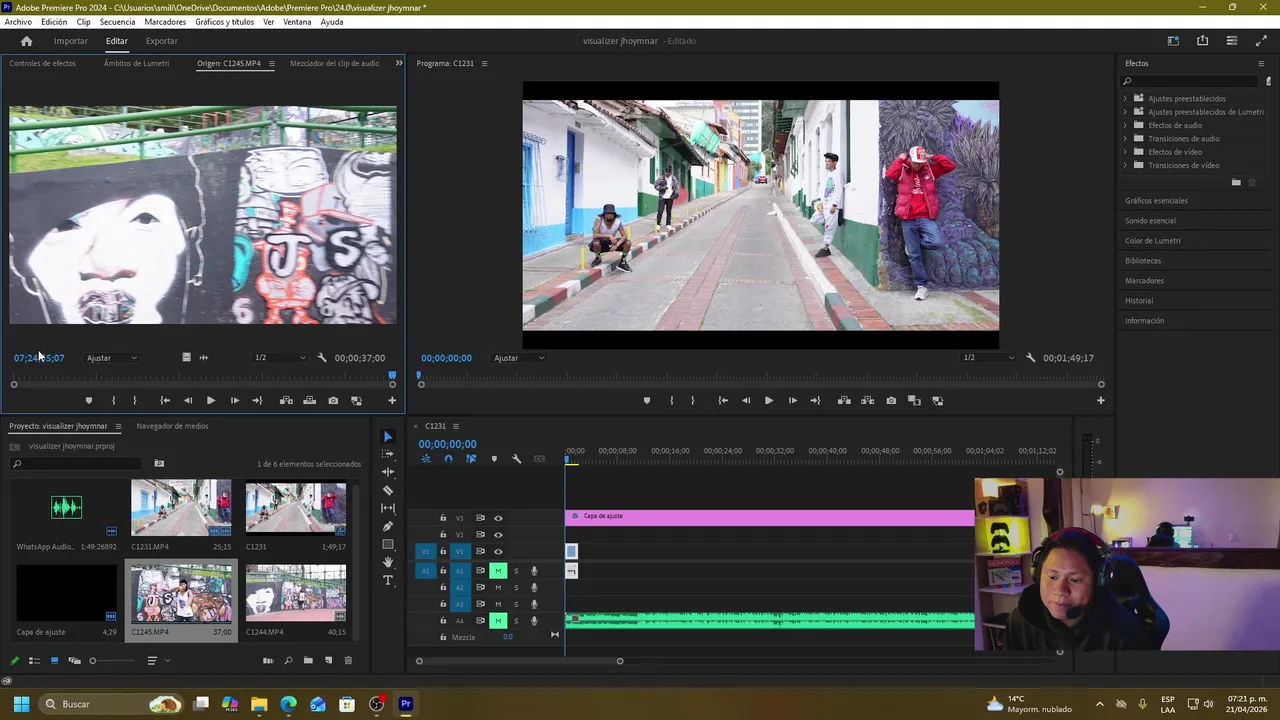Open Source monitor 1/2 playback resolution dropdown
Image resolution: width=1280 pixels, height=720 pixels.
coord(280,358)
